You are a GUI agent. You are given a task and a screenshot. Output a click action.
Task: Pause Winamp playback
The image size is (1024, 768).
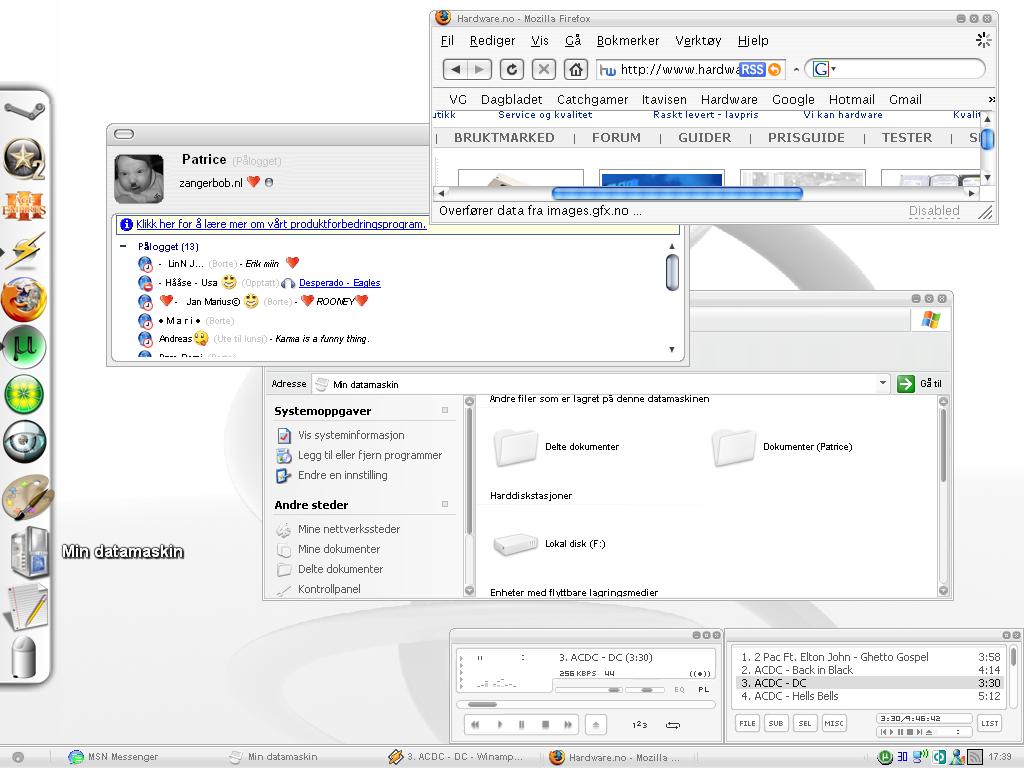pos(522,724)
